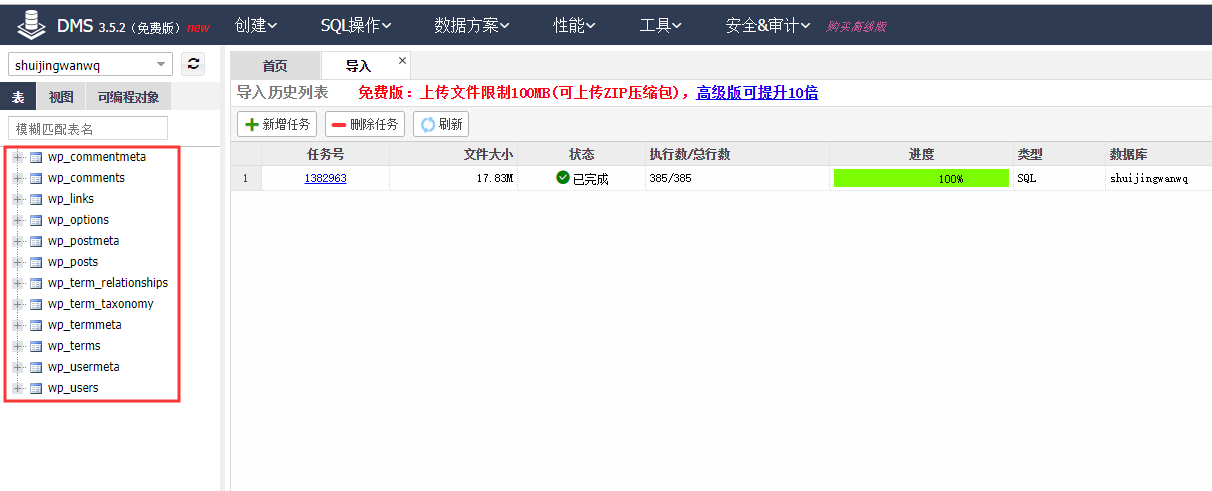Switch to the 视图 sidebar tab
Screen dimensions: 1212x491
coord(61,97)
